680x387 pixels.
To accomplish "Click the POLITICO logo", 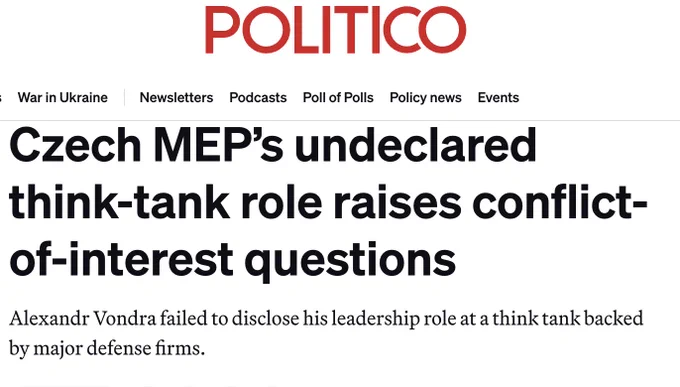I will pos(336,30).
